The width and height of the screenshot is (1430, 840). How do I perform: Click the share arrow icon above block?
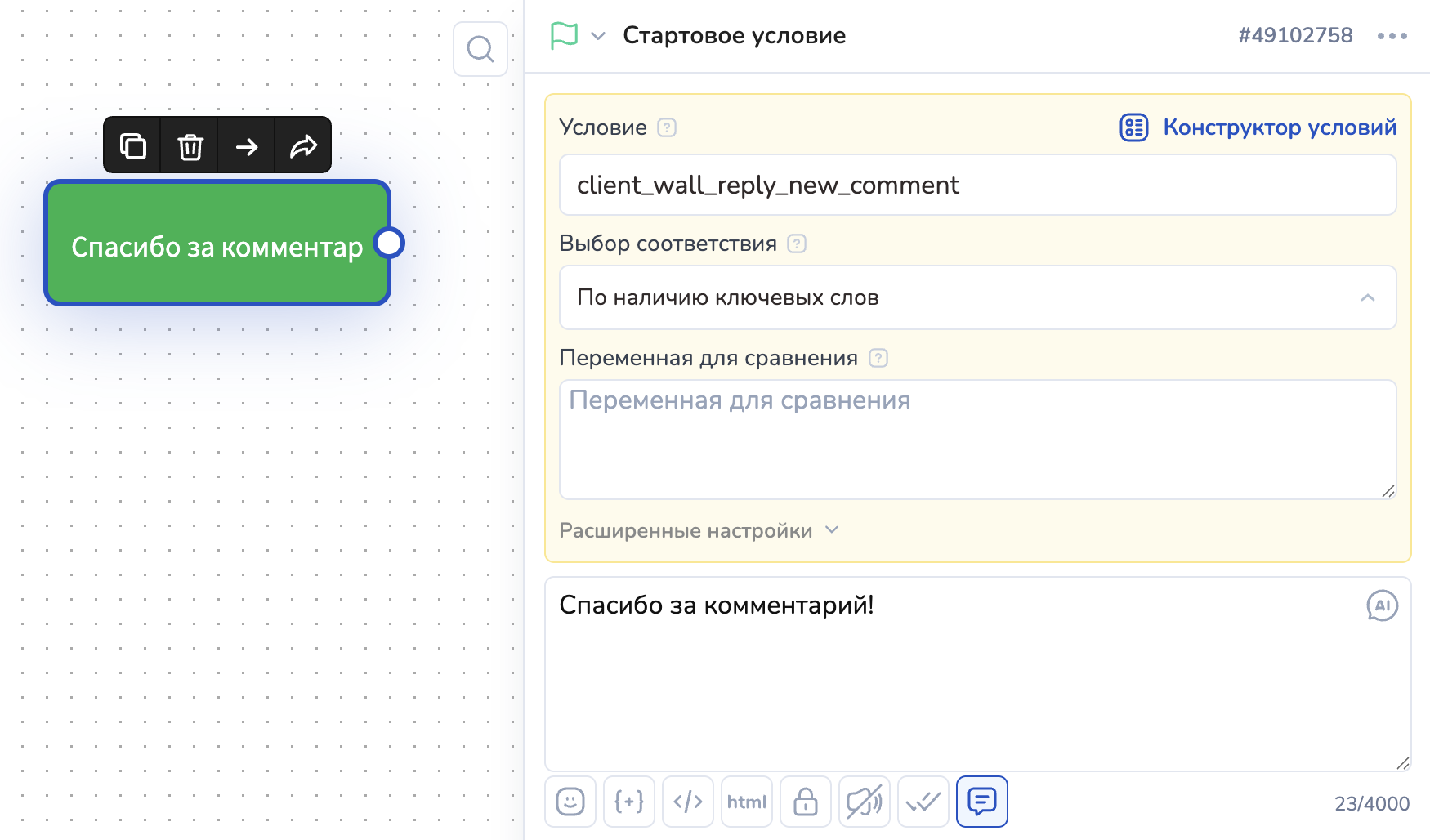coord(303,146)
